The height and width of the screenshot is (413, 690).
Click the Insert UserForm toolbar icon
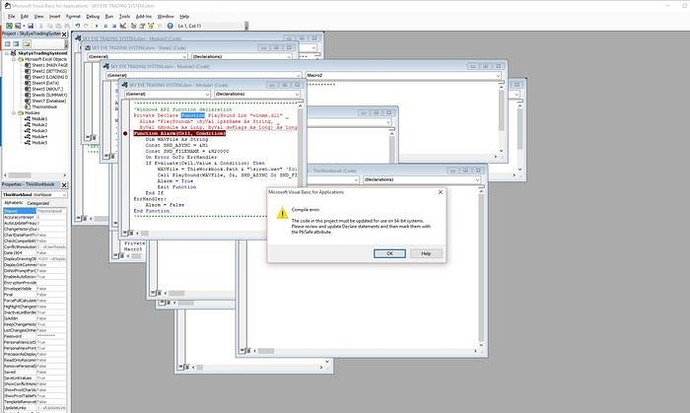tap(18, 26)
